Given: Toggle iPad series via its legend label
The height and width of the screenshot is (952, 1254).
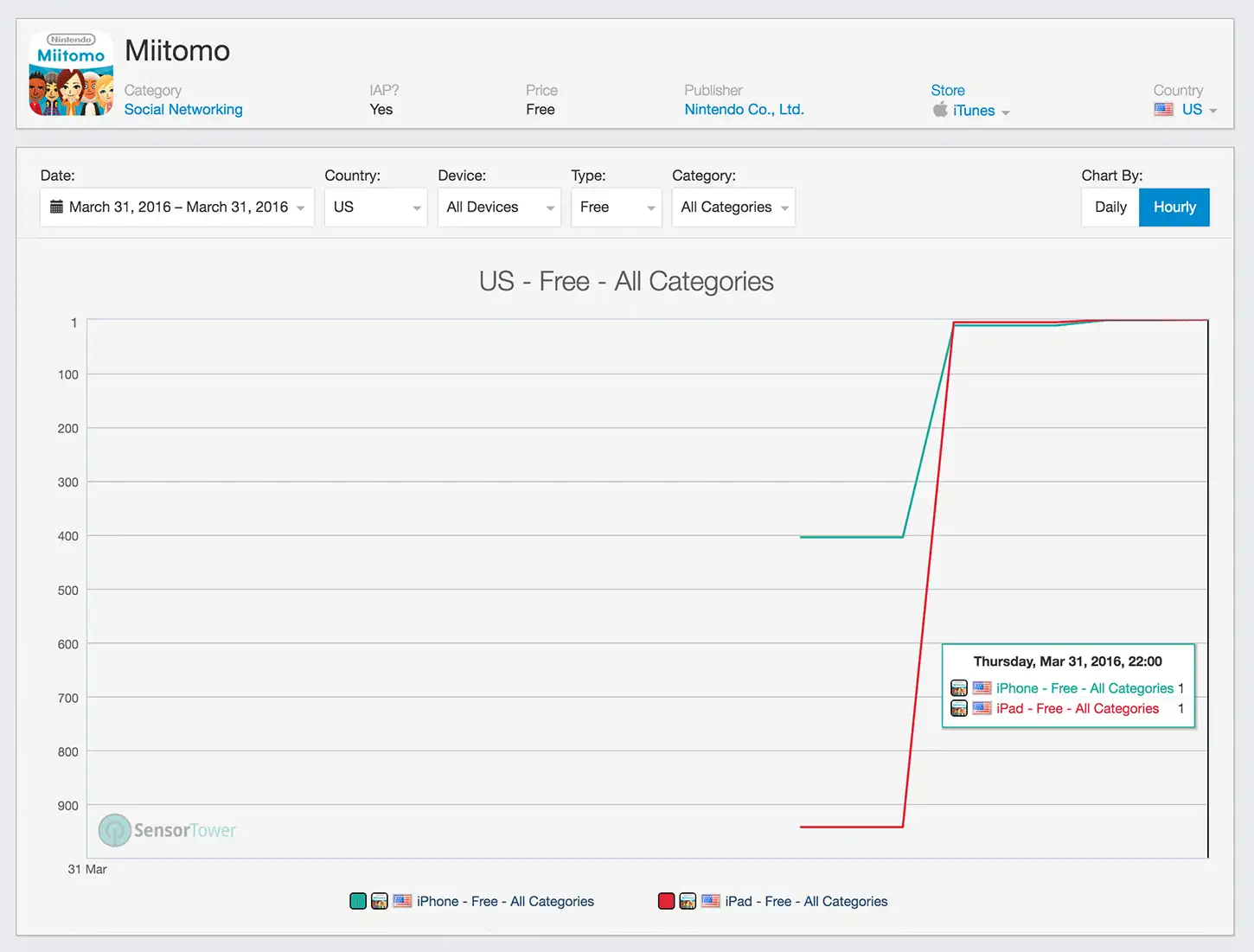Looking at the screenshot, I should (806, 901).
